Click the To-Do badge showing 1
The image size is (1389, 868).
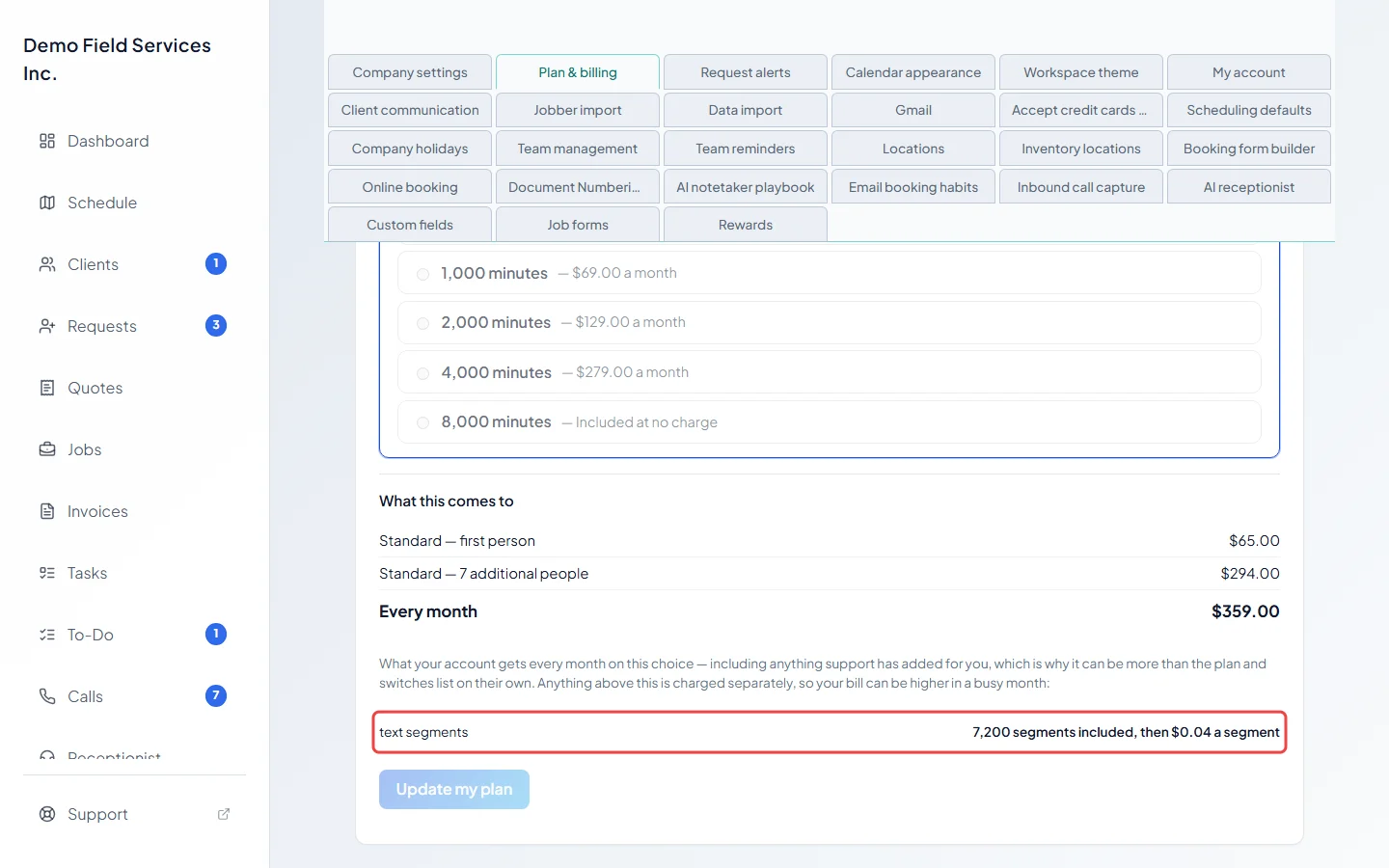pyautogui.click(x=216, y=634)
